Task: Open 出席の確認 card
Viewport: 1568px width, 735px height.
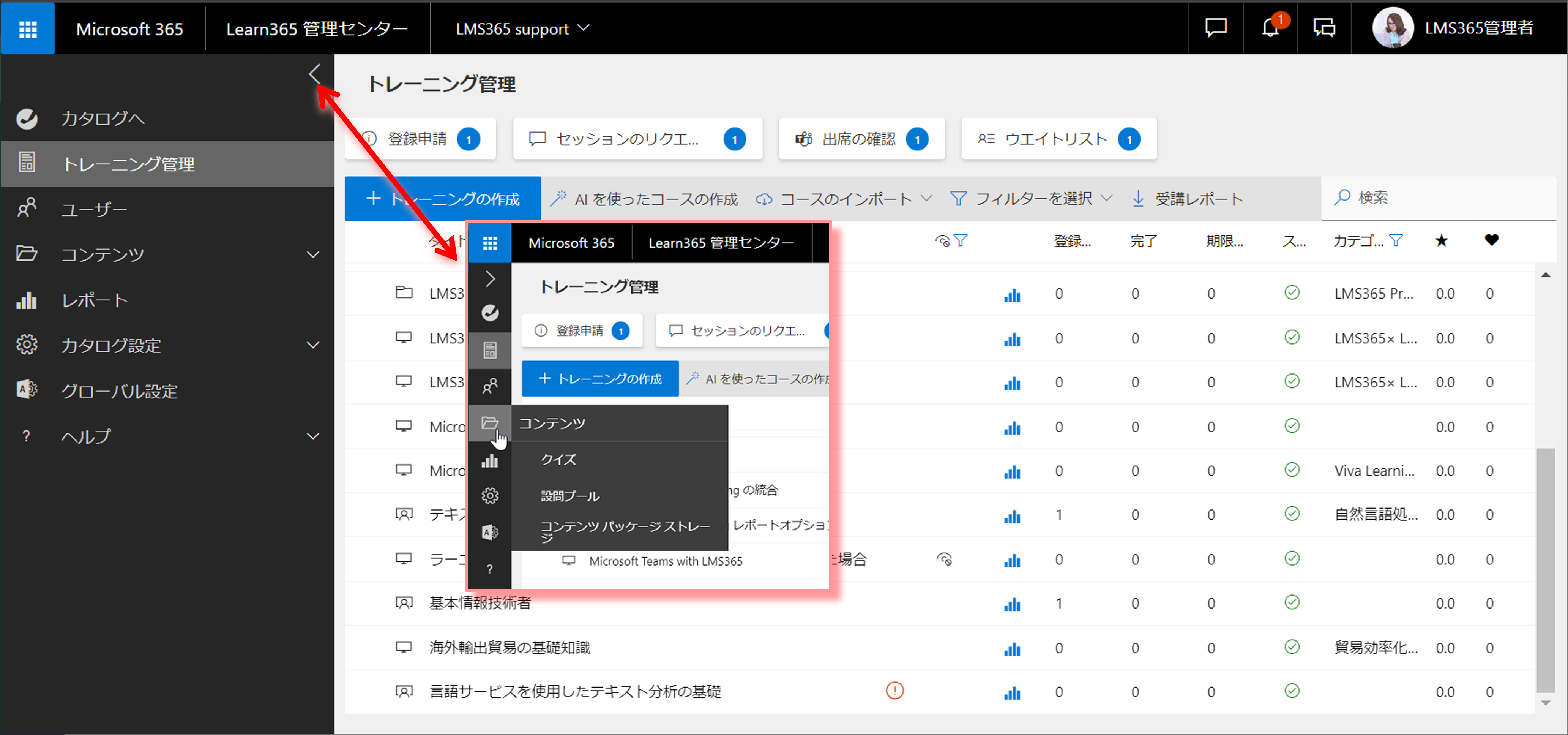Action: pos(862,139)
